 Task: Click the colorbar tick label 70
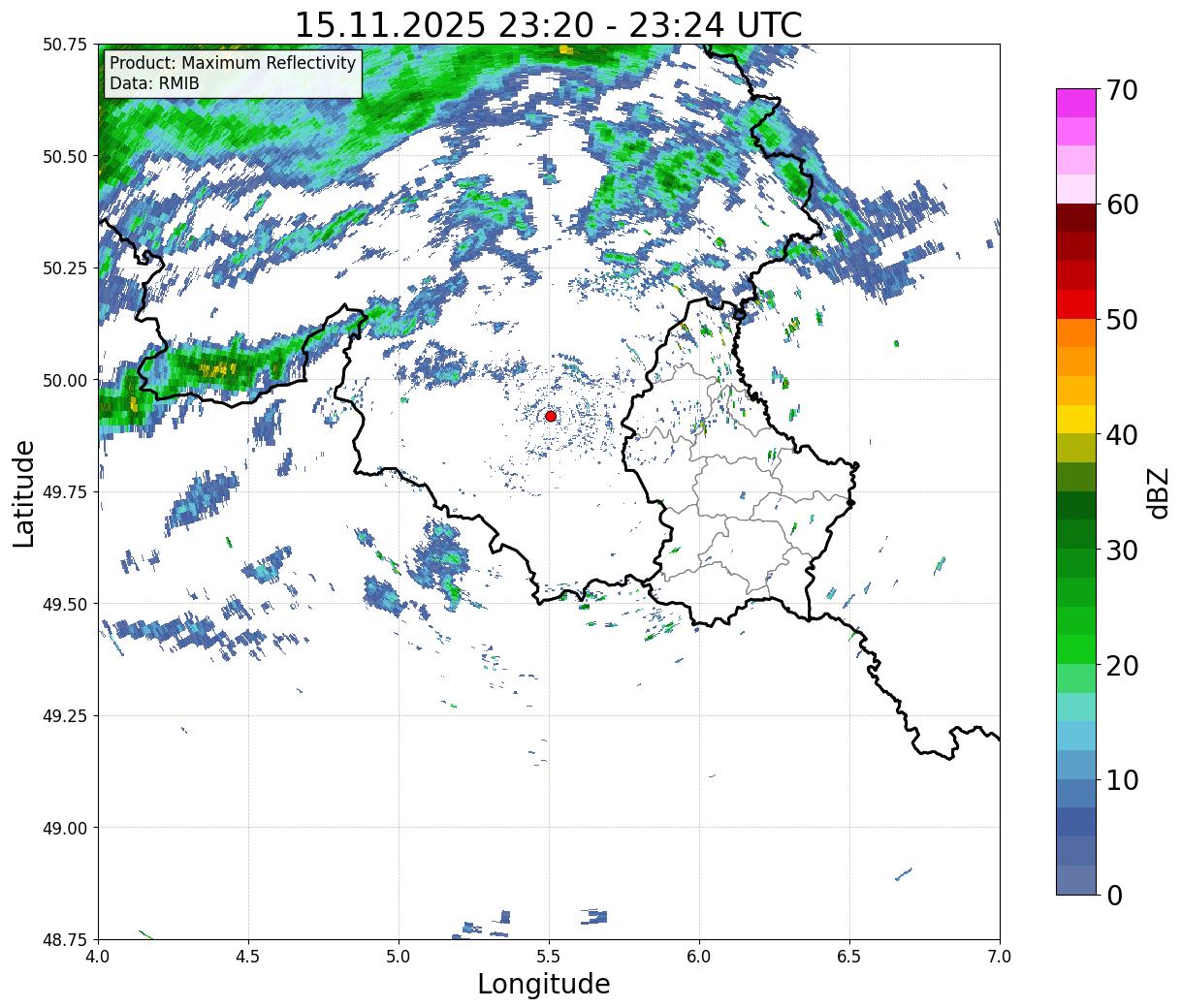click(x=1121, y=89)
